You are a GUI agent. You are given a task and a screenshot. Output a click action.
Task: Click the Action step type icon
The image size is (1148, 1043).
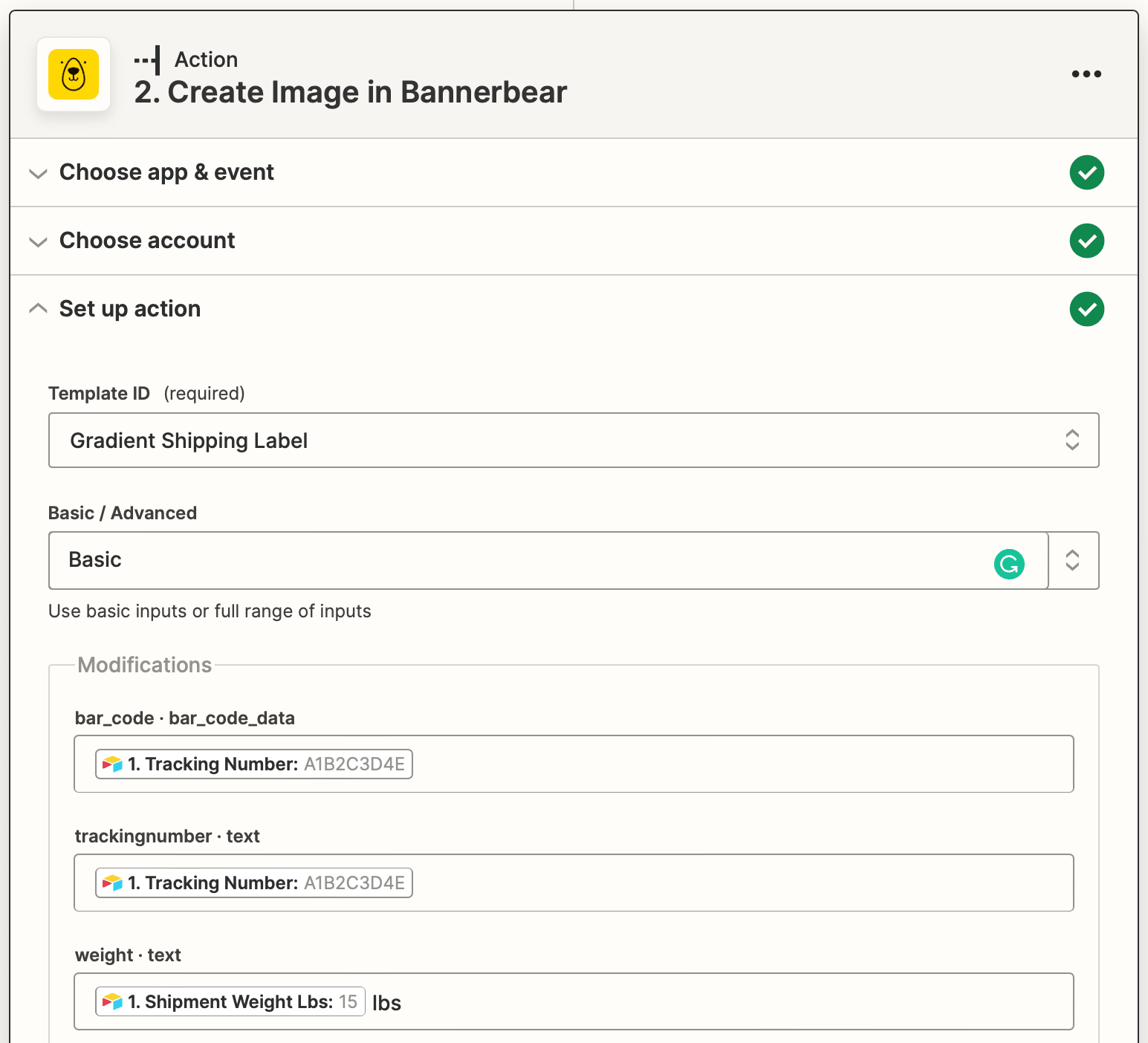click(148, 59)
